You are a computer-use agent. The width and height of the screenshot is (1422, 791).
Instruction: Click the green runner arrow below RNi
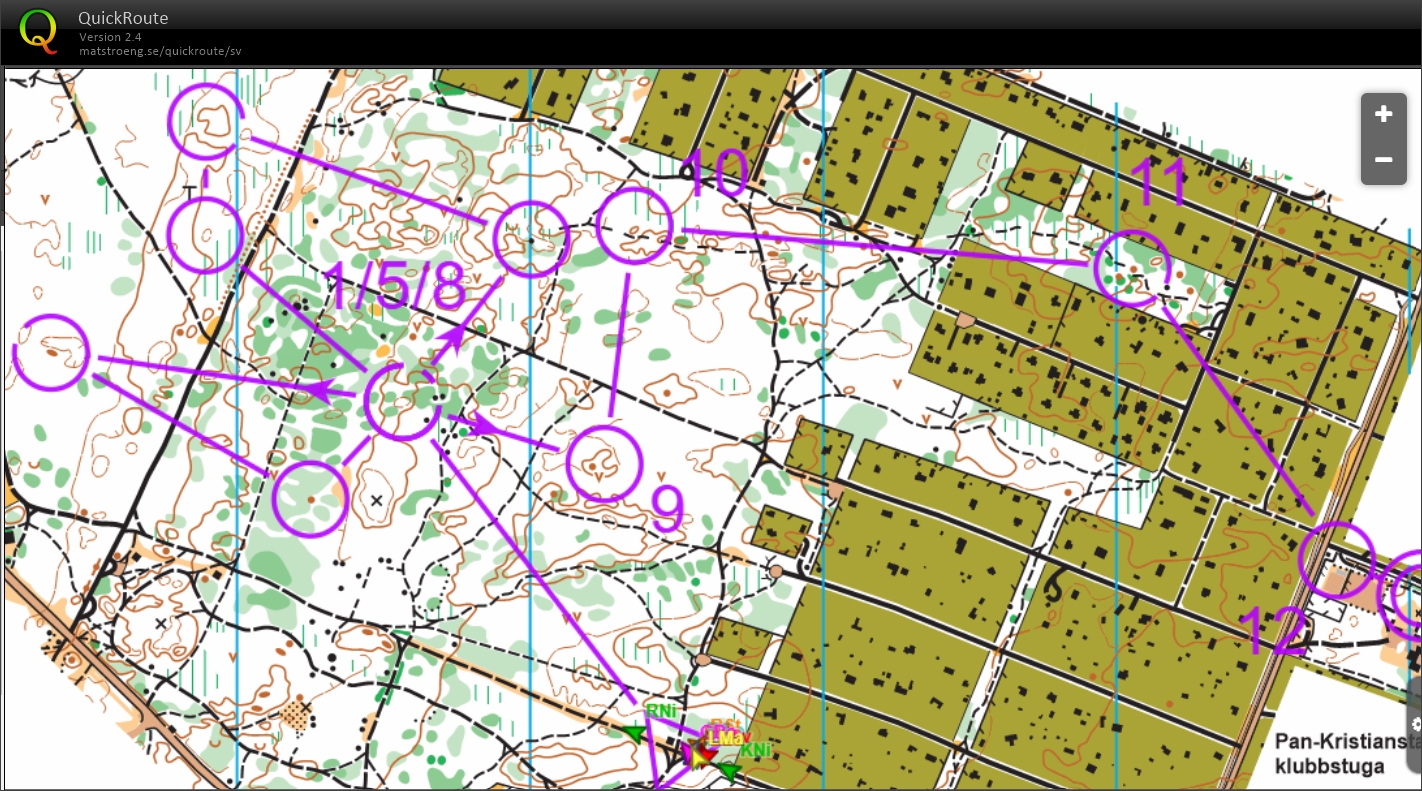point(633,734)
